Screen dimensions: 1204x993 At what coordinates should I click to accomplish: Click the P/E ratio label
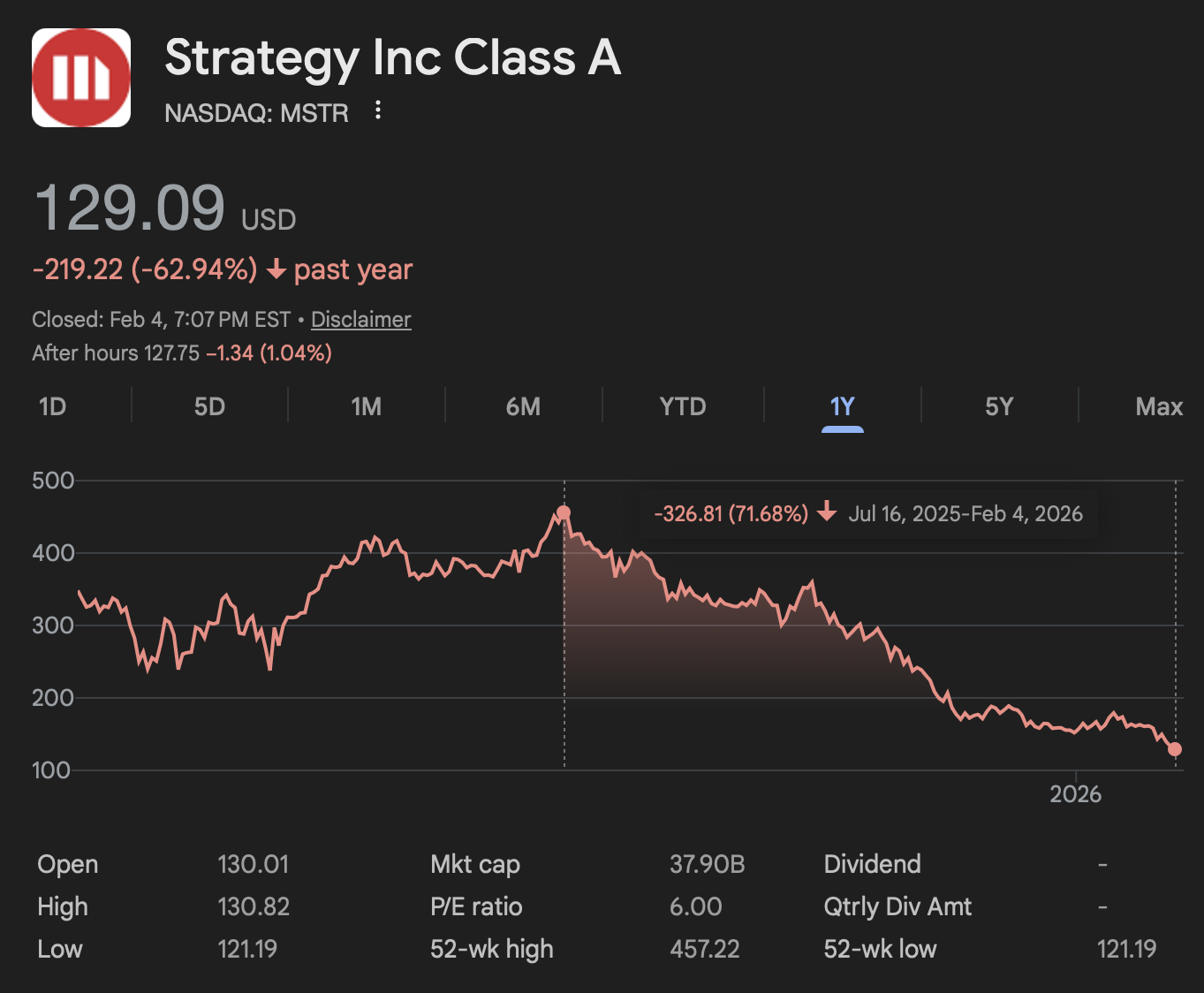476,906
